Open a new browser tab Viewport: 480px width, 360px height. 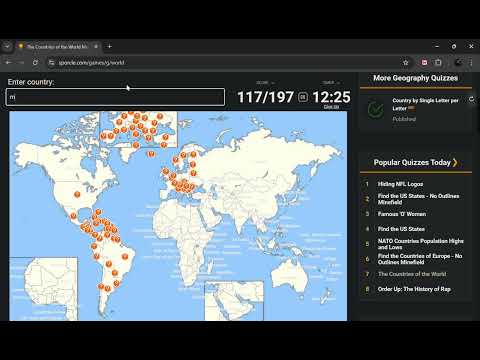(109, 46)
